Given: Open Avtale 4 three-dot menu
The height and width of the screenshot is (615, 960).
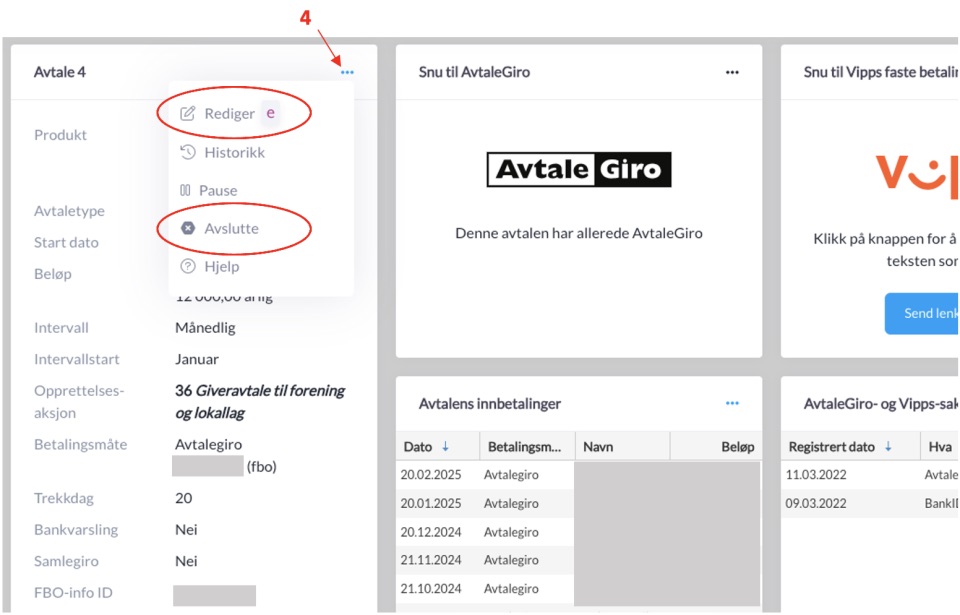Looking at the screenshot, I should coord(347,73).
